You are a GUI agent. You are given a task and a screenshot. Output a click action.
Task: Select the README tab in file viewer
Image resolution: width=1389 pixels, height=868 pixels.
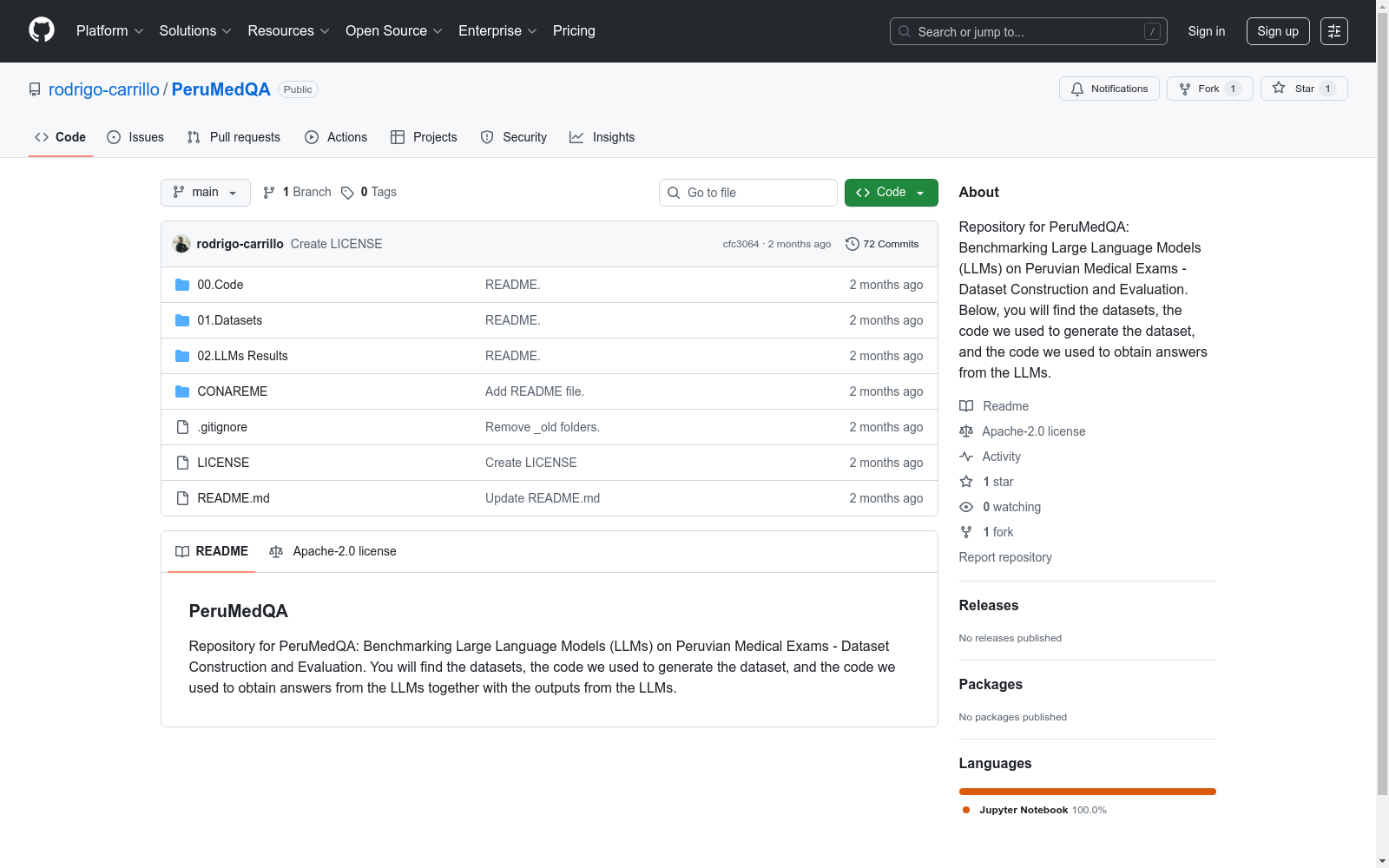tap(212, 551)
